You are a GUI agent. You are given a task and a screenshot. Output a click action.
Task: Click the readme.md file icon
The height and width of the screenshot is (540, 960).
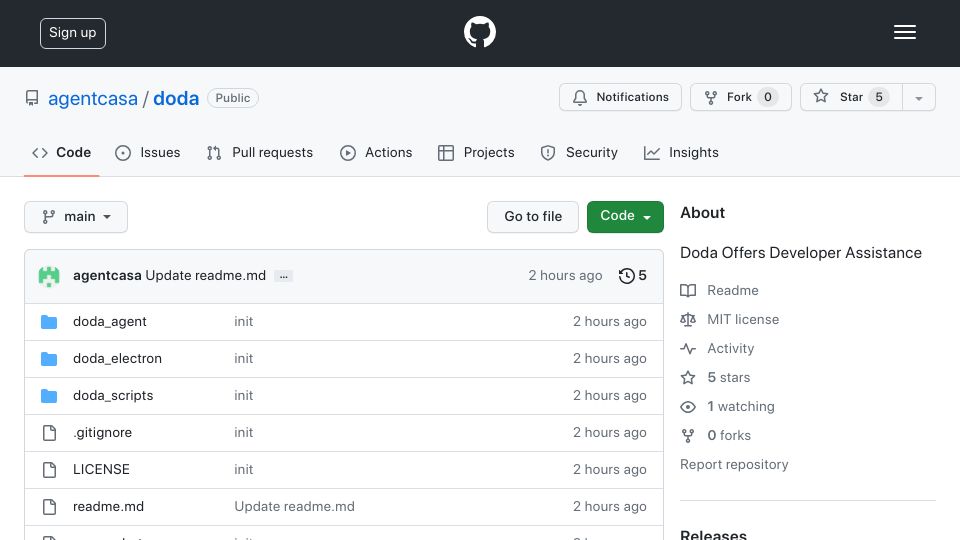(49, 507)
